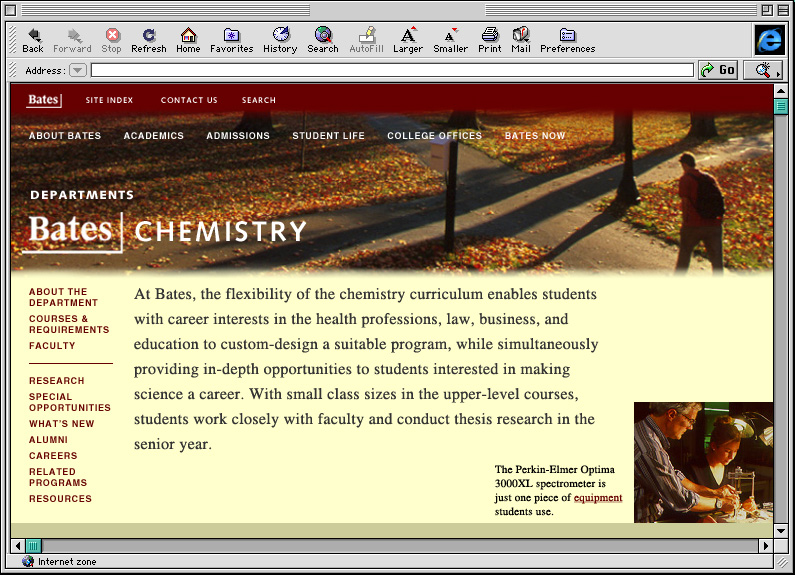795x575 pixels.
Task: Click the horizontal scrollbar thumb
Action: 33,546
